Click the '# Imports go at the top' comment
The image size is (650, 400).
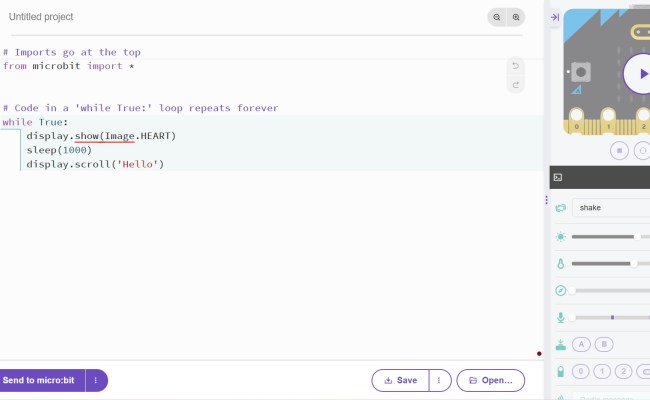[72, 52]
